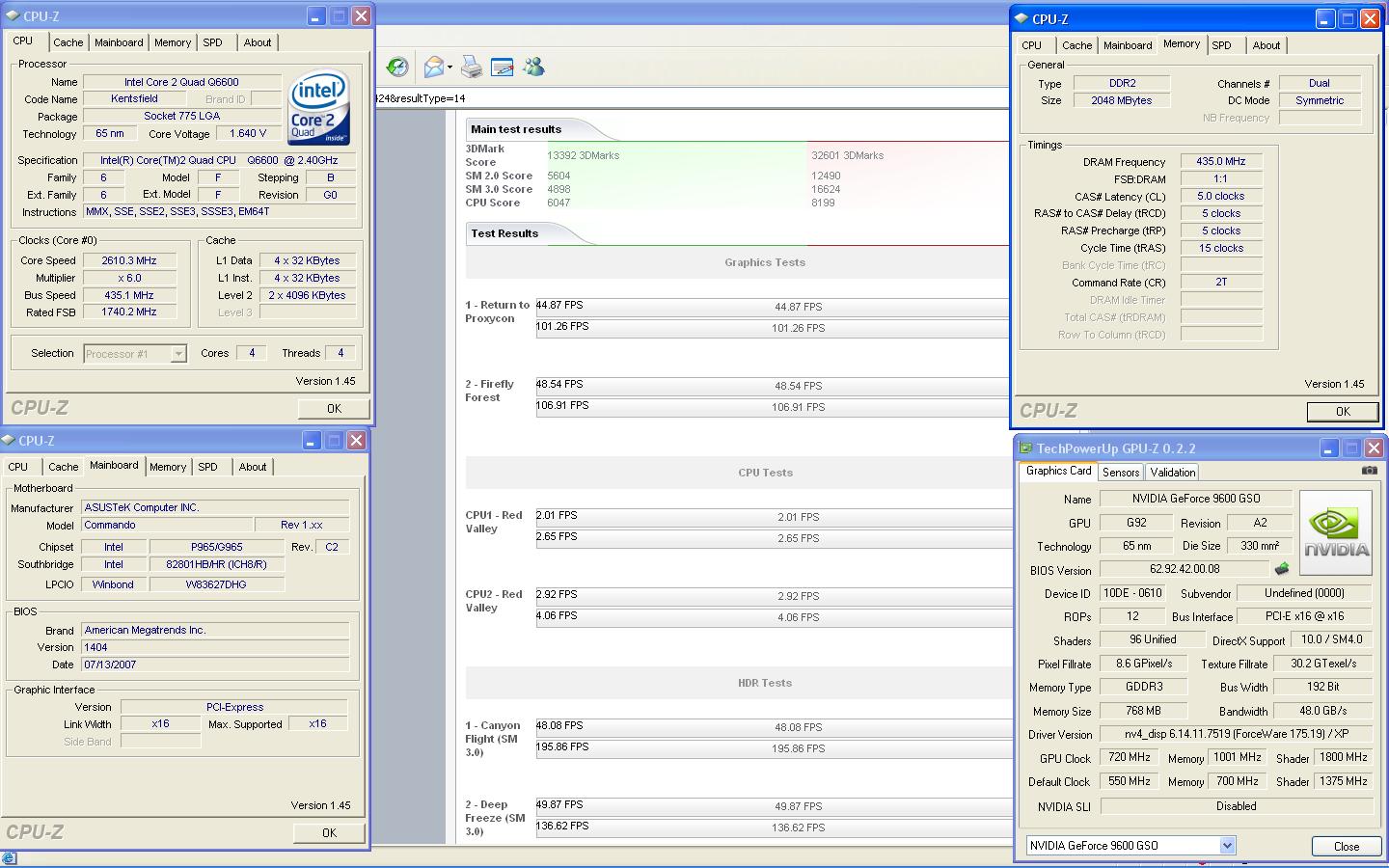Click the mainboard model Commando field
The width and height of the screenshot is (1389, 868).
click(167, 525)
